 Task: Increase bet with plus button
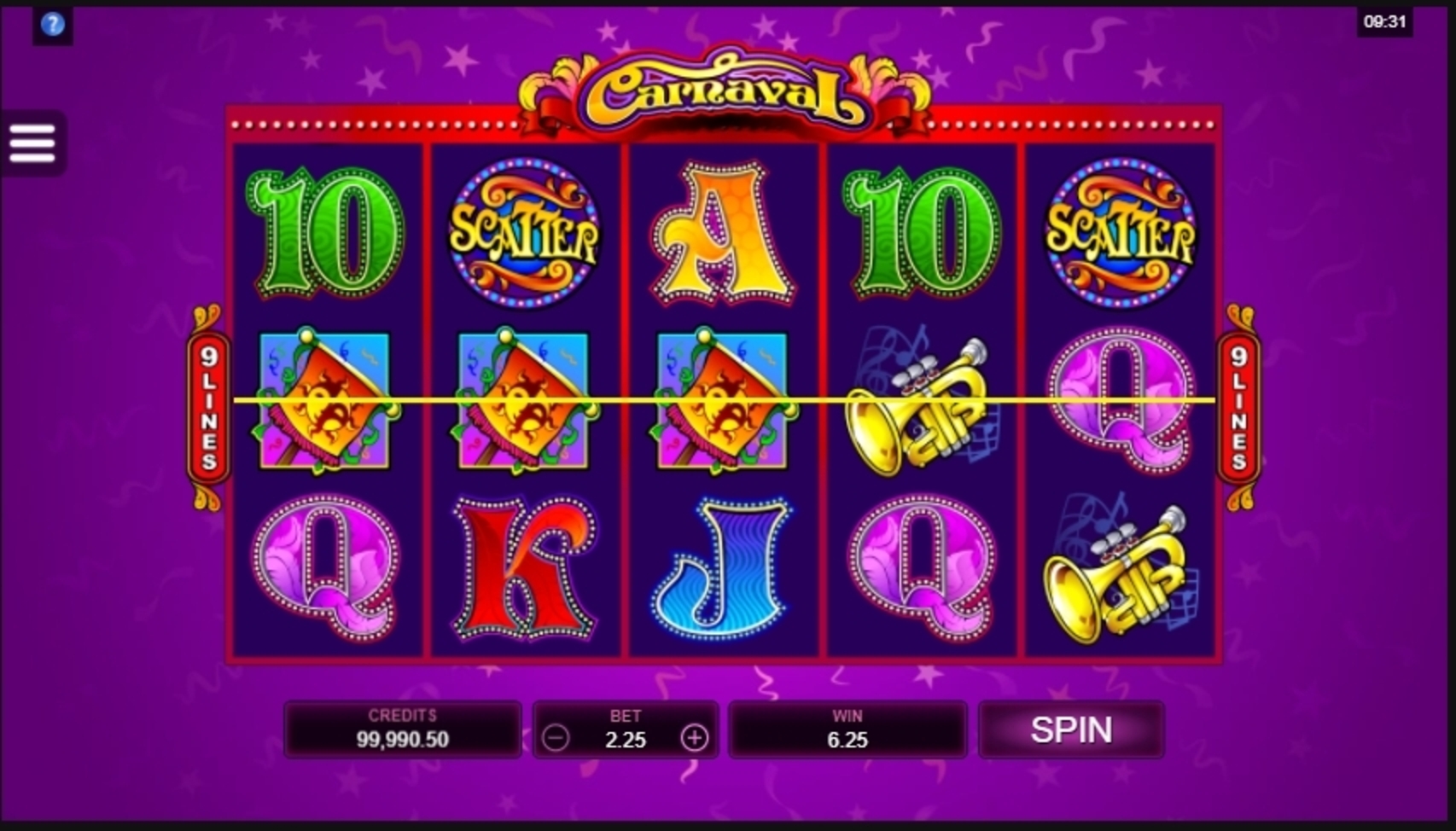pos(695,737)
